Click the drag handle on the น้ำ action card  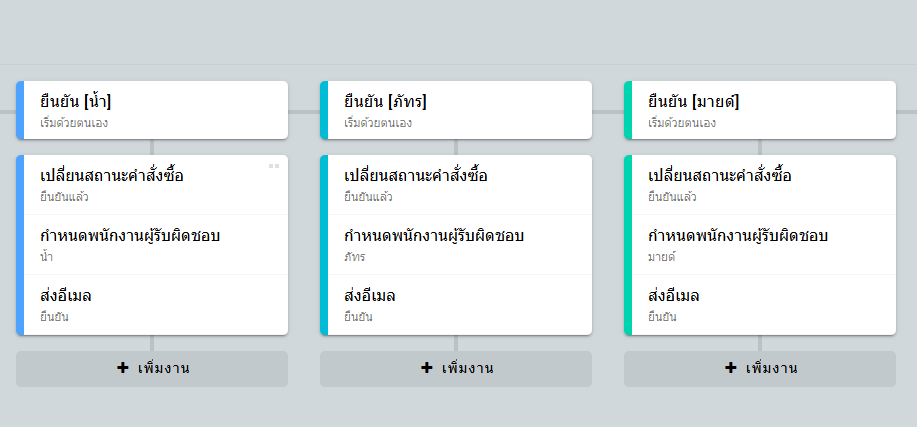[x=274, y=166]
